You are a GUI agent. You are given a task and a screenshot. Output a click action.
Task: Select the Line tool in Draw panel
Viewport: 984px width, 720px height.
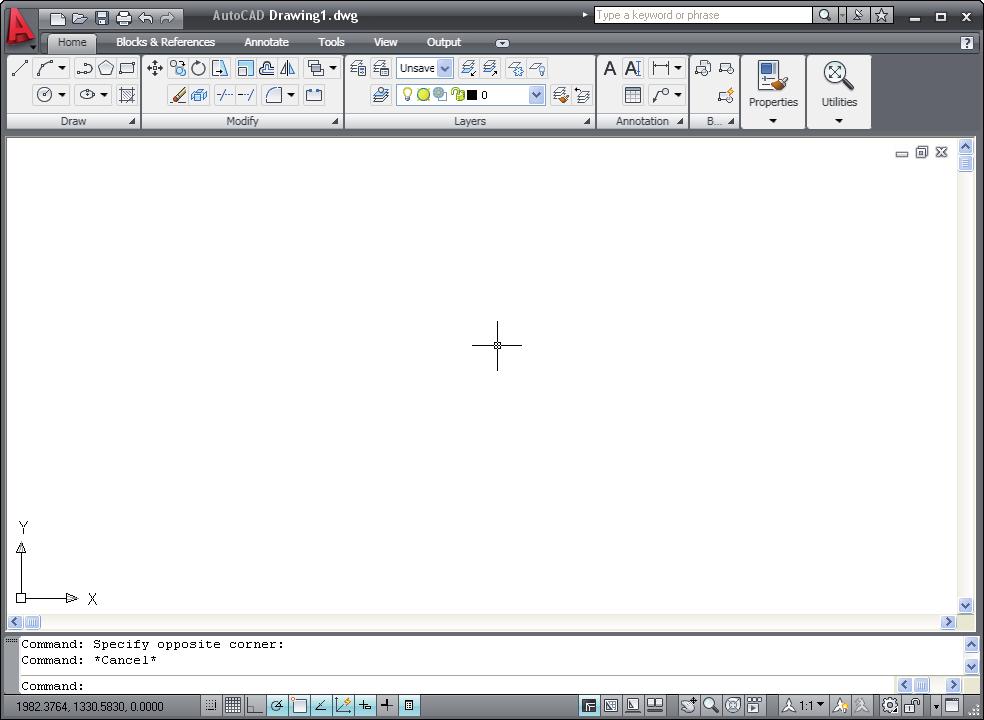click(x=19, y=68)
